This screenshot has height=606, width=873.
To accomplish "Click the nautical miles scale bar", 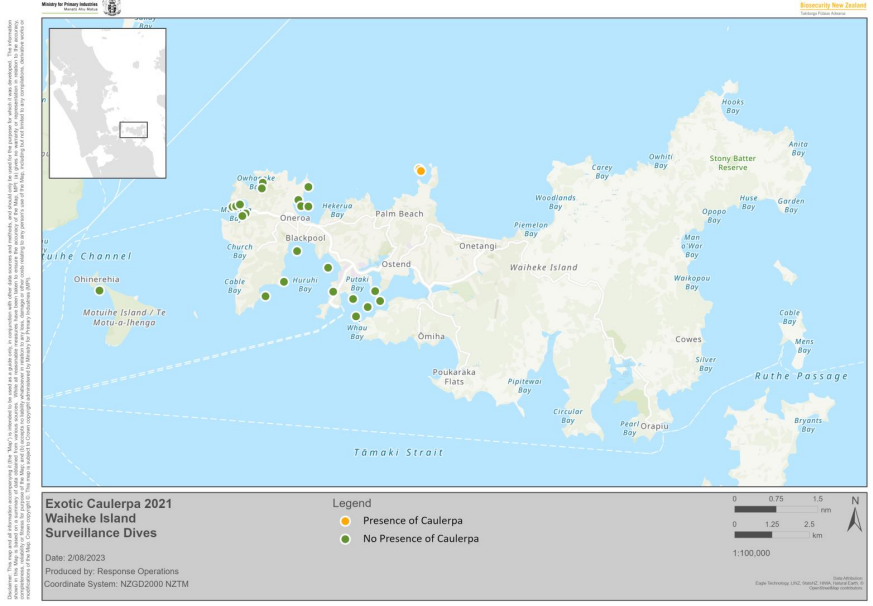I will click(x=776, y=509).
